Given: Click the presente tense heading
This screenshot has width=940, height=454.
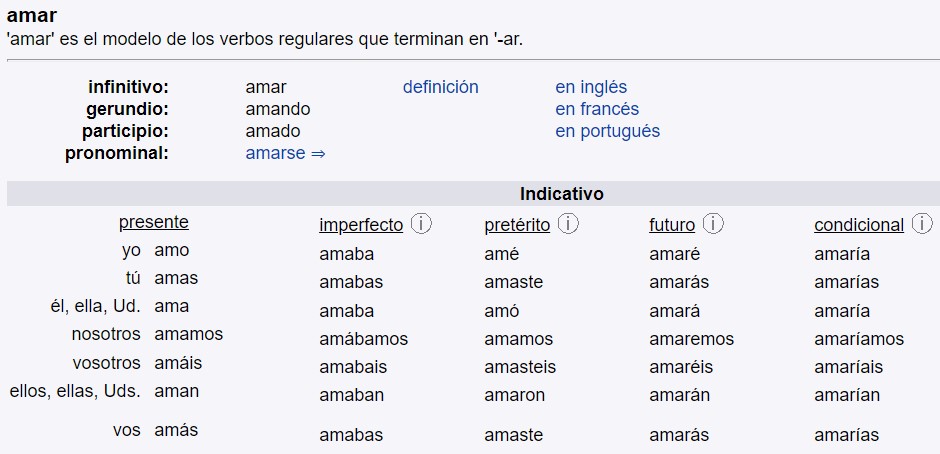Looking at the screenshot, I should tap(153, 222).
